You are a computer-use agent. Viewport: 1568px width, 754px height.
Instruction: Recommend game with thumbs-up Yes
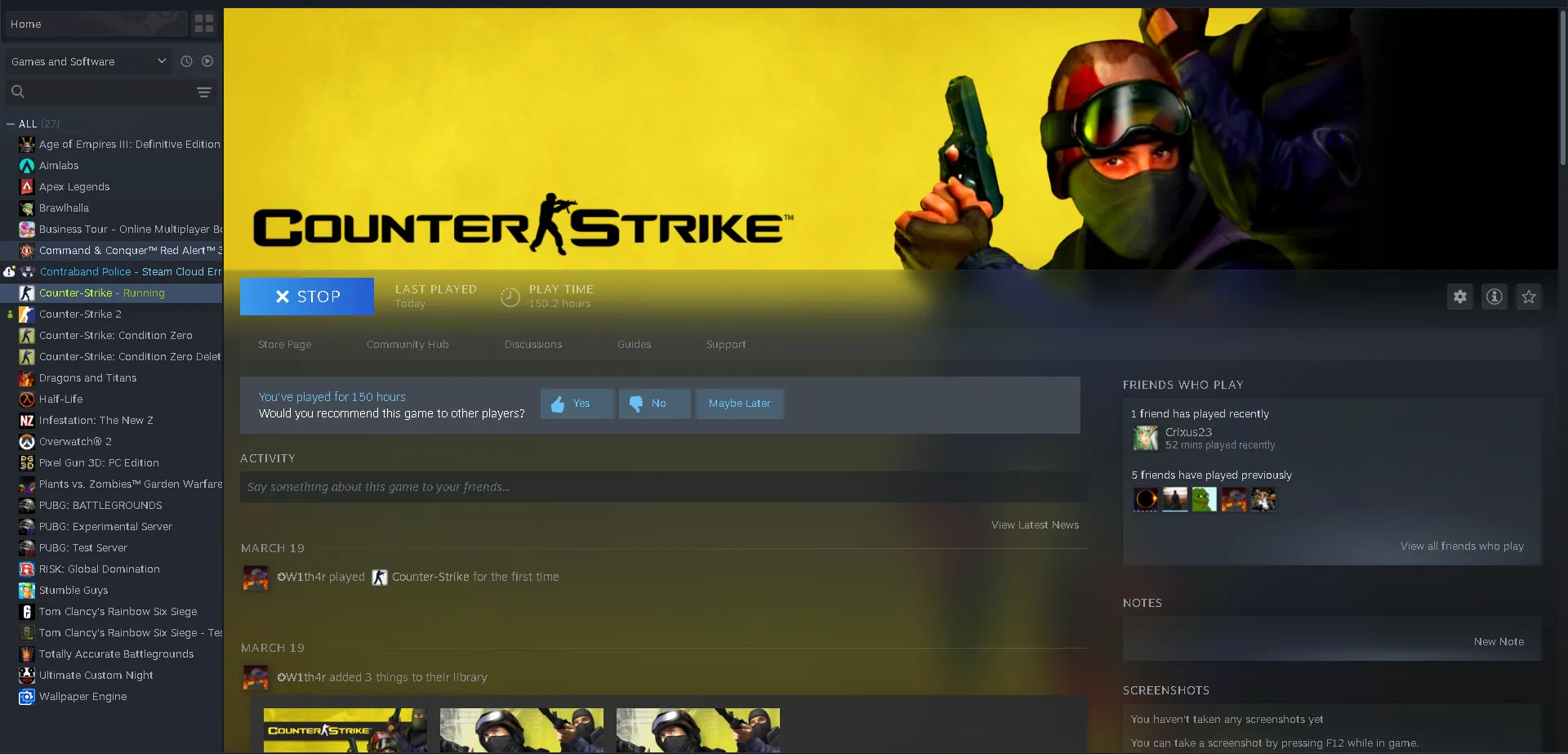tap(577, 404)
